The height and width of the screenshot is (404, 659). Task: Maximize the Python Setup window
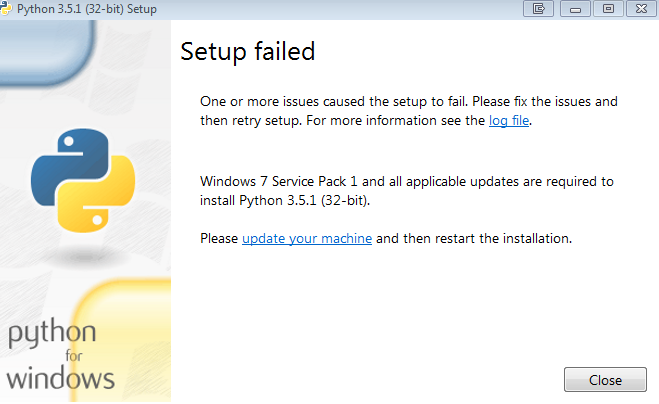pyautogui.click(x=606, y=9)
